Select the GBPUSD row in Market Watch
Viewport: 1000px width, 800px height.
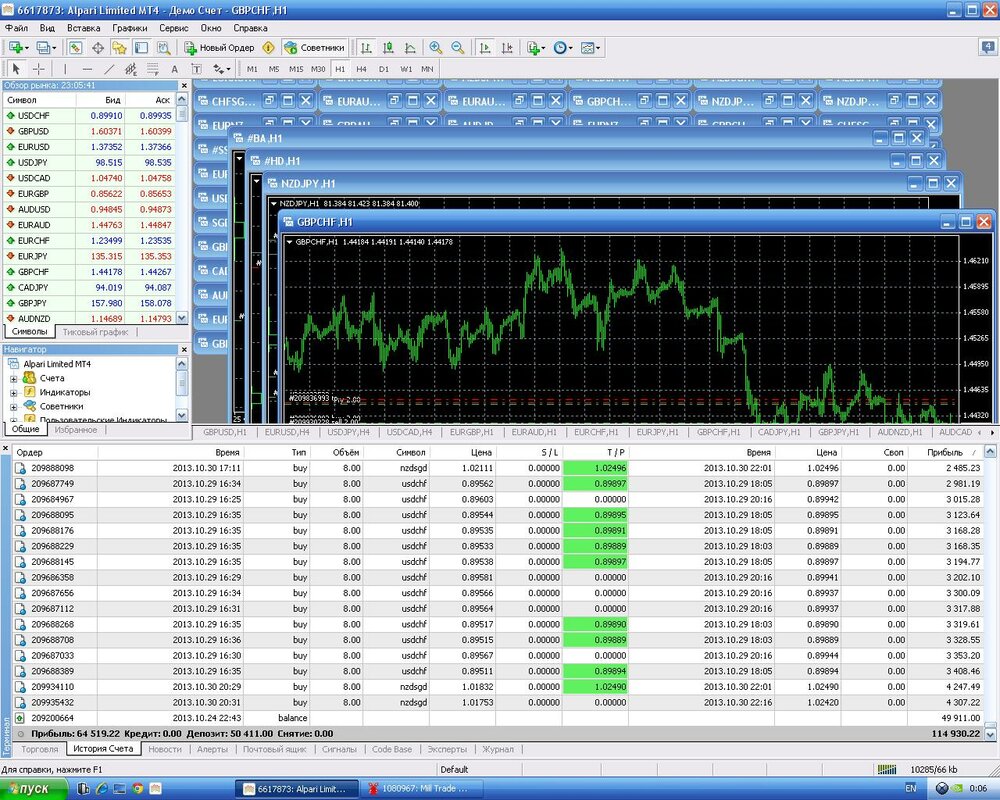[x=34, y=131]
